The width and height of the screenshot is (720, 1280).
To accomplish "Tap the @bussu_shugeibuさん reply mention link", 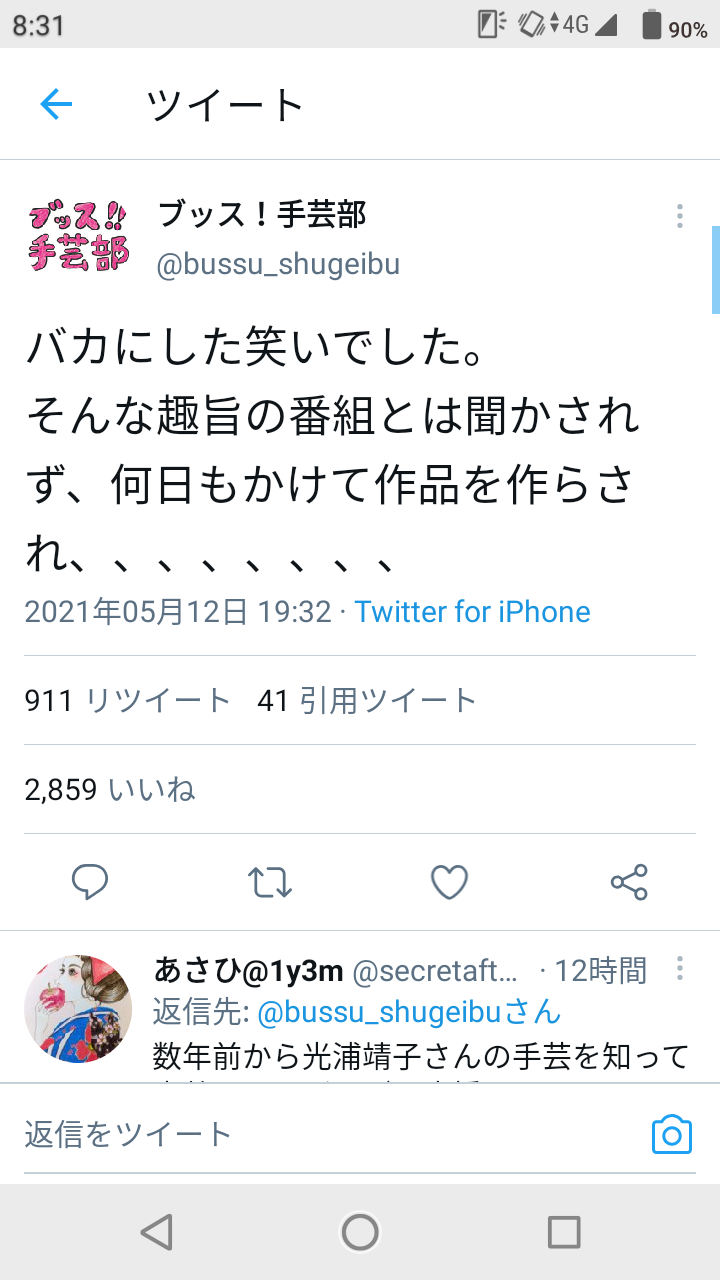I will pyautogui.click(x=410, y=1012).
